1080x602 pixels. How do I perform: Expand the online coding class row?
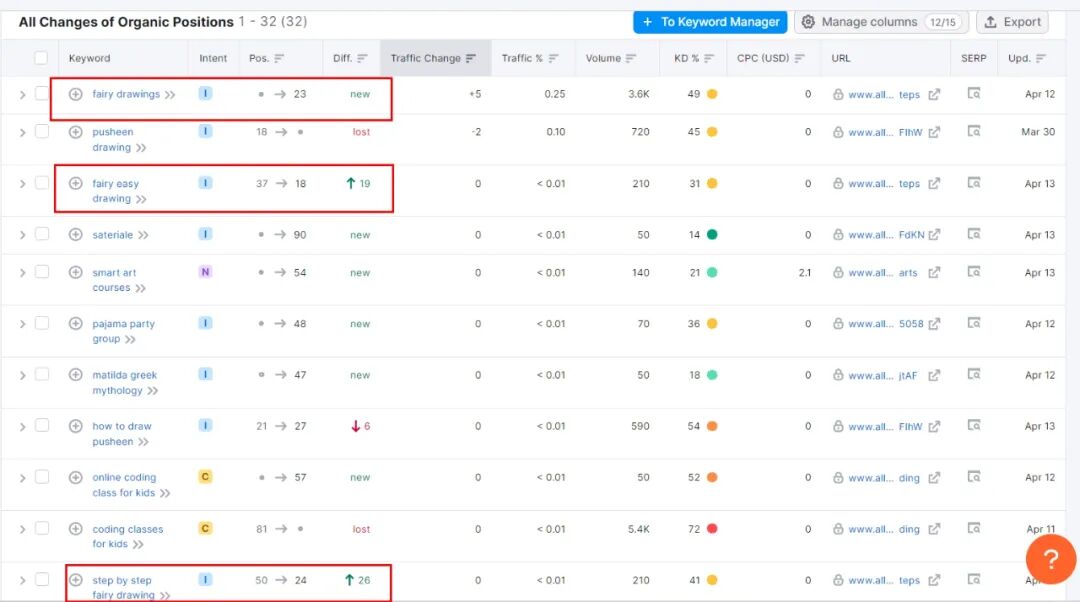click(x=22, y=478)
